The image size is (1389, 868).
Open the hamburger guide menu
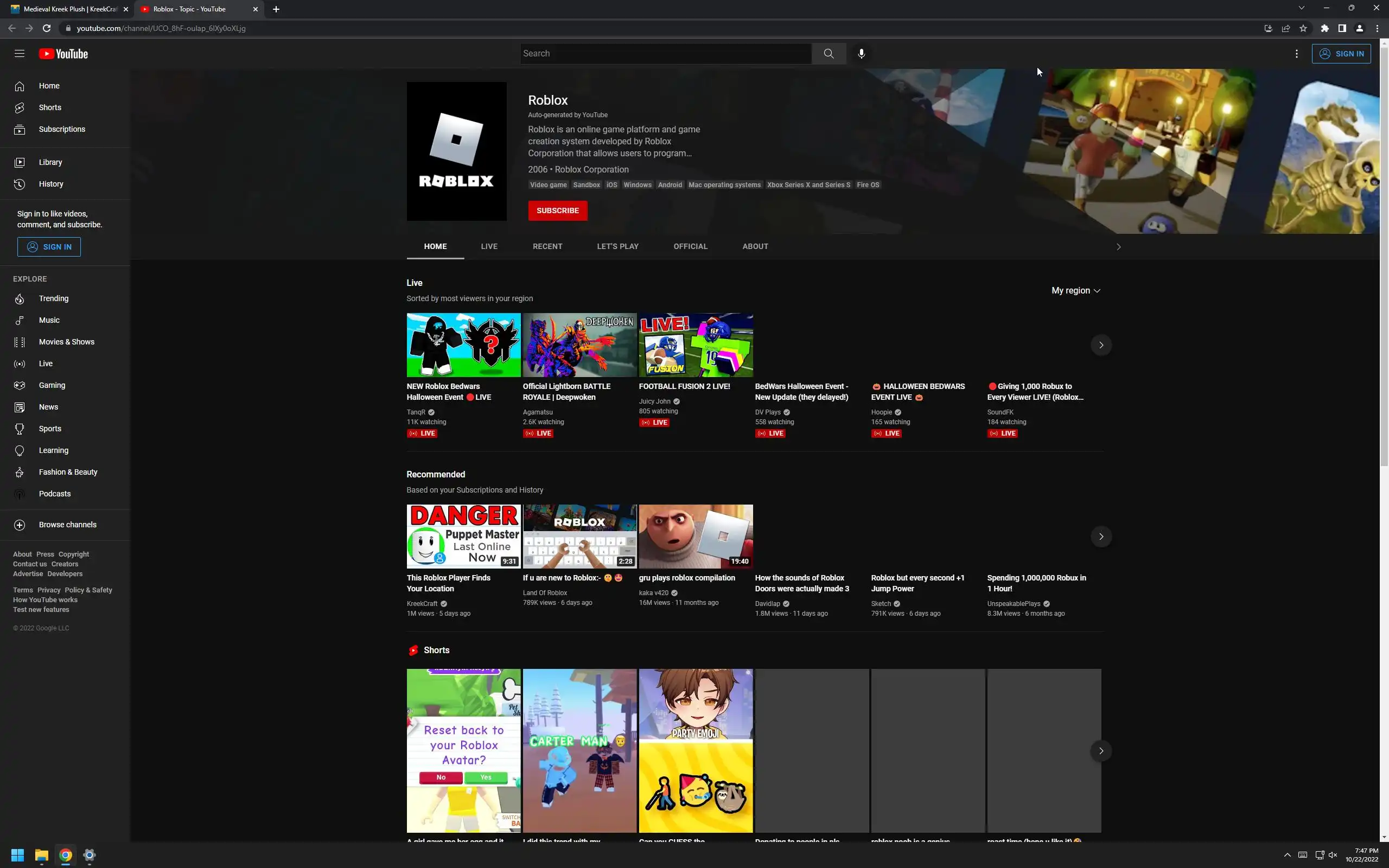coord(20,53)
